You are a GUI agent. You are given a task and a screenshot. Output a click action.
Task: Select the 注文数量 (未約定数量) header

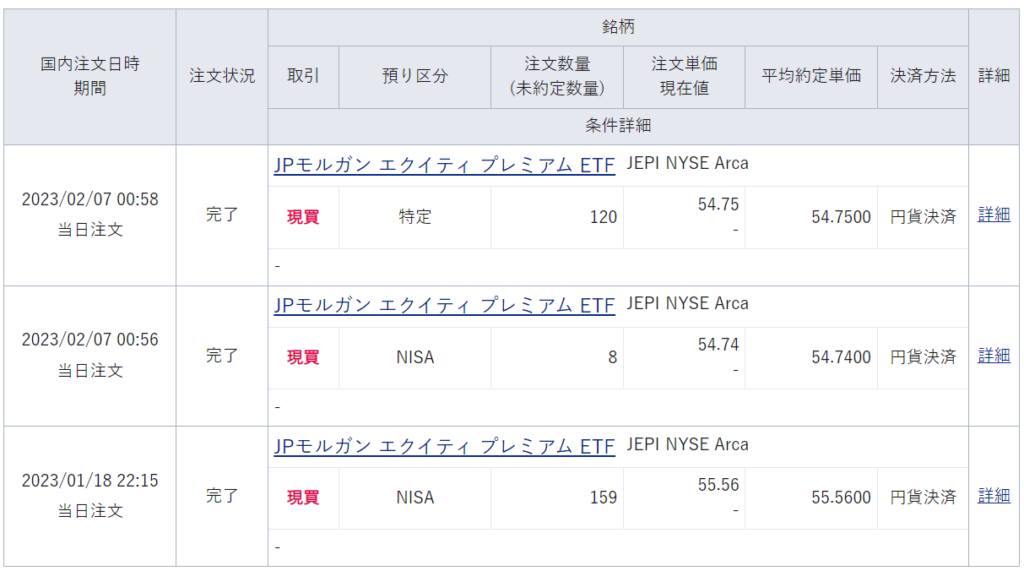pos(557,76)
